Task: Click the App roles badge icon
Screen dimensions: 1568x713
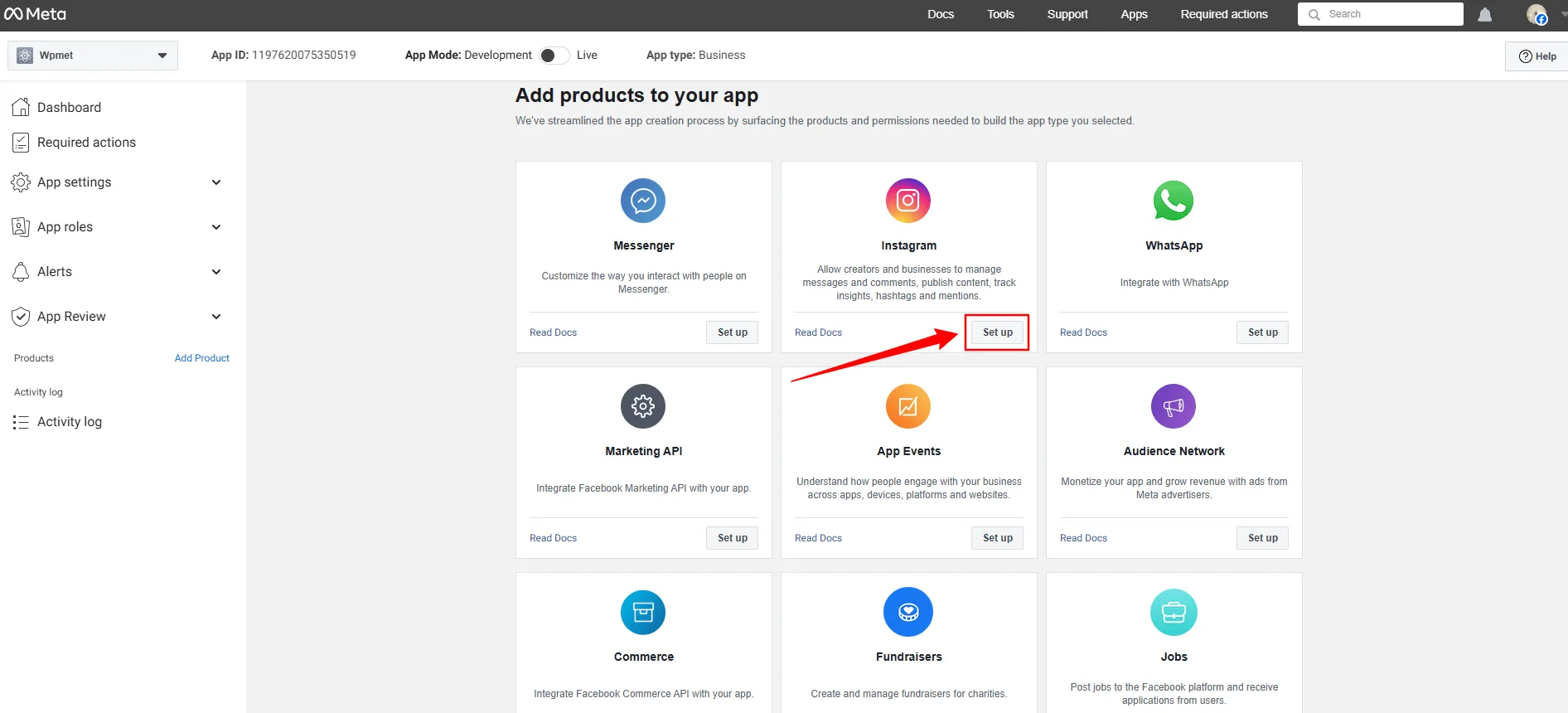Action: pyautogui.click(x=21, y=227)
